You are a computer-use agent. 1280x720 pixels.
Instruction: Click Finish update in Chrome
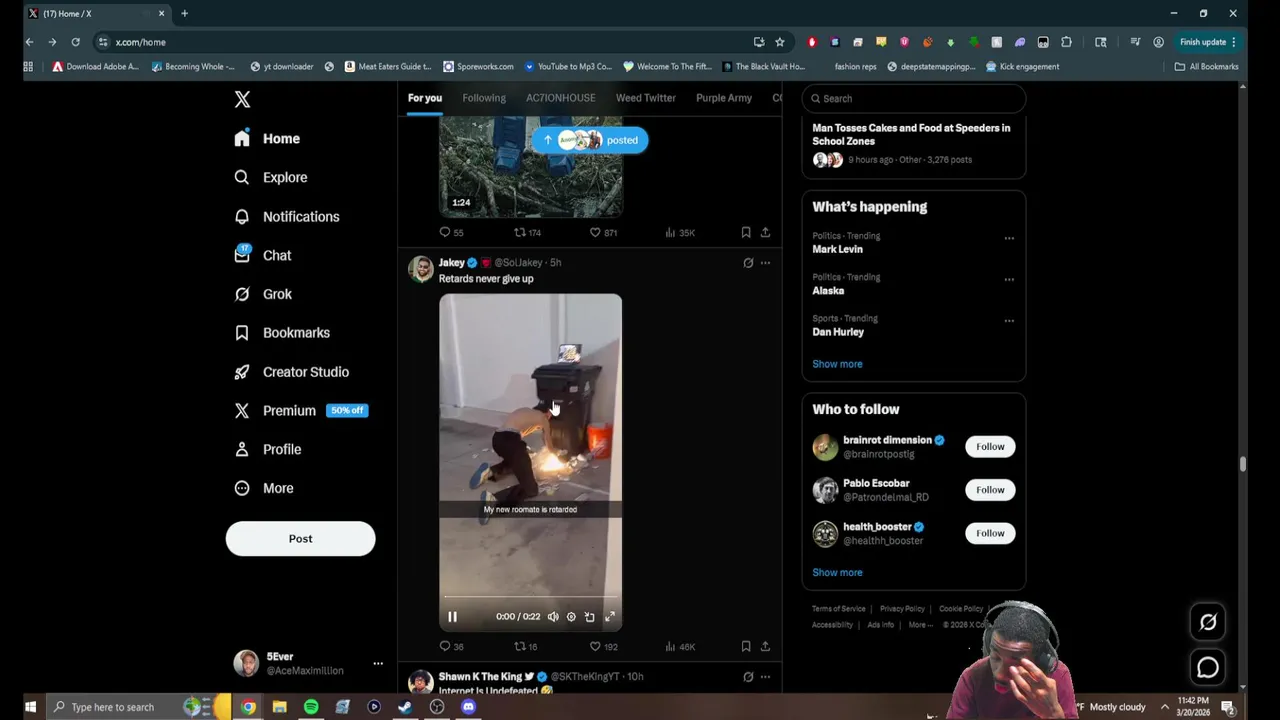pos(1208,42)
